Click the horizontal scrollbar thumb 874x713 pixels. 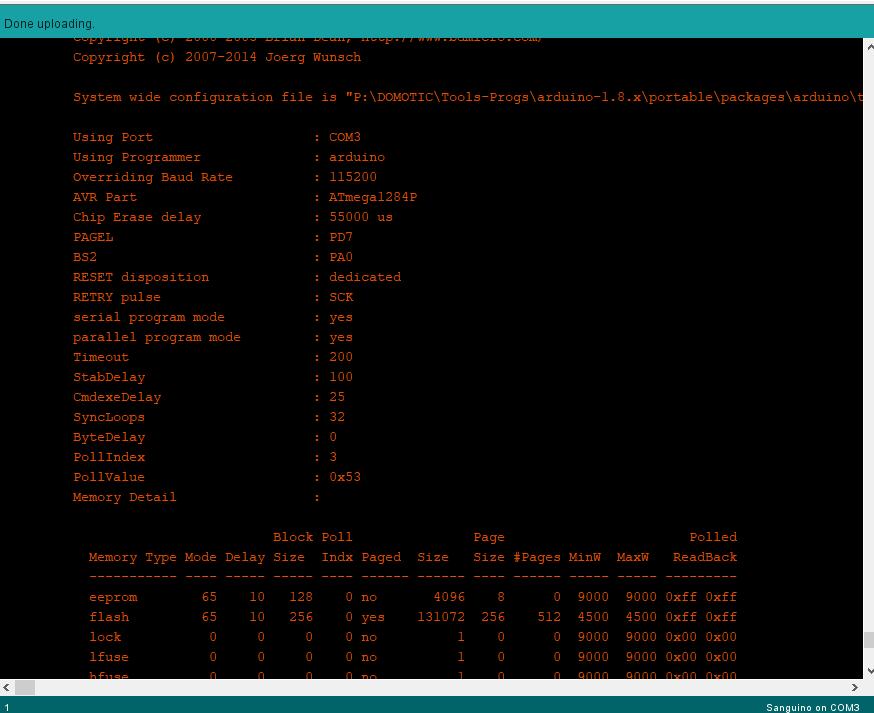tap(25, 687)
